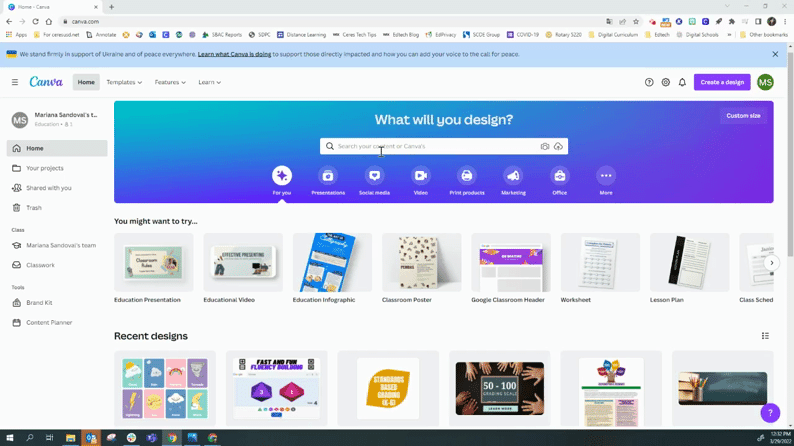The height and width of the screenshot is (446, 794).
Task: Open Windows Start menu
Action: point(9,437)
